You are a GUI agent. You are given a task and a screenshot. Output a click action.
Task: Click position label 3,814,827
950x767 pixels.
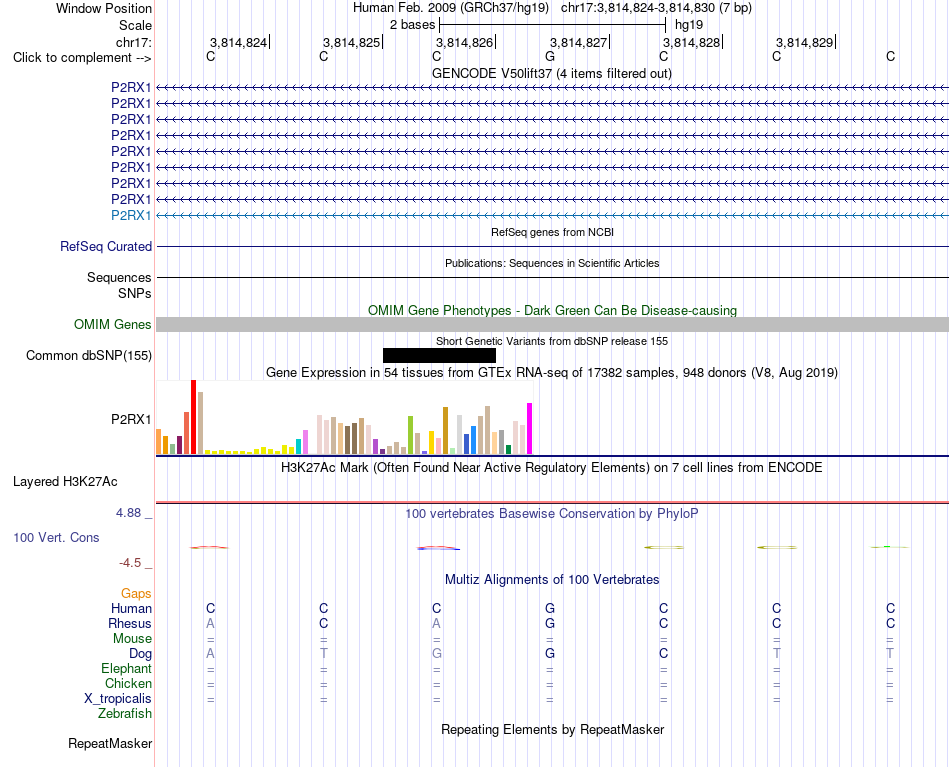[x=578, y=42]
